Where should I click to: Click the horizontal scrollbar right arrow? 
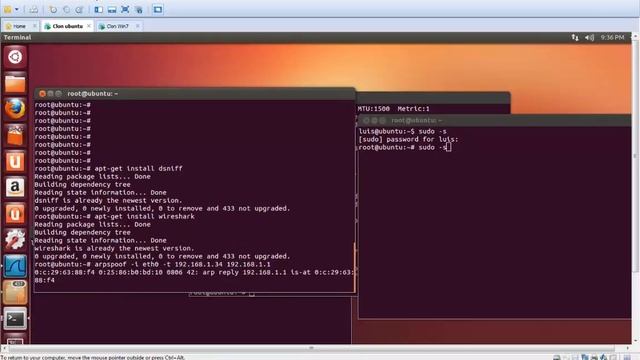[628, 349]
